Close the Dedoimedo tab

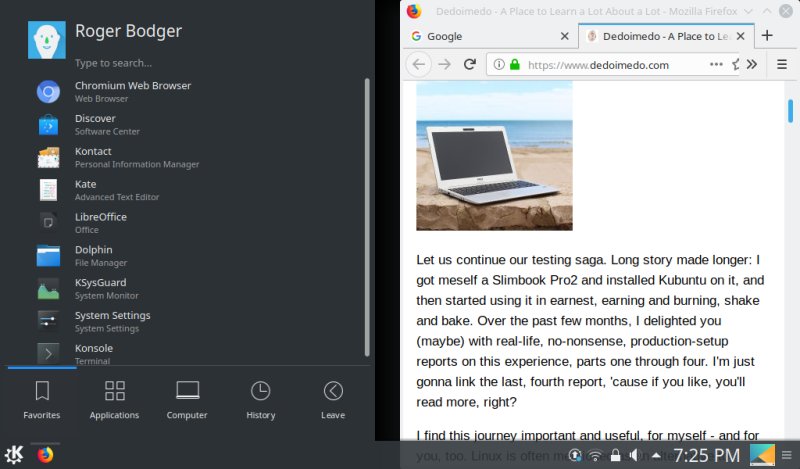click(x=741, y=36)
